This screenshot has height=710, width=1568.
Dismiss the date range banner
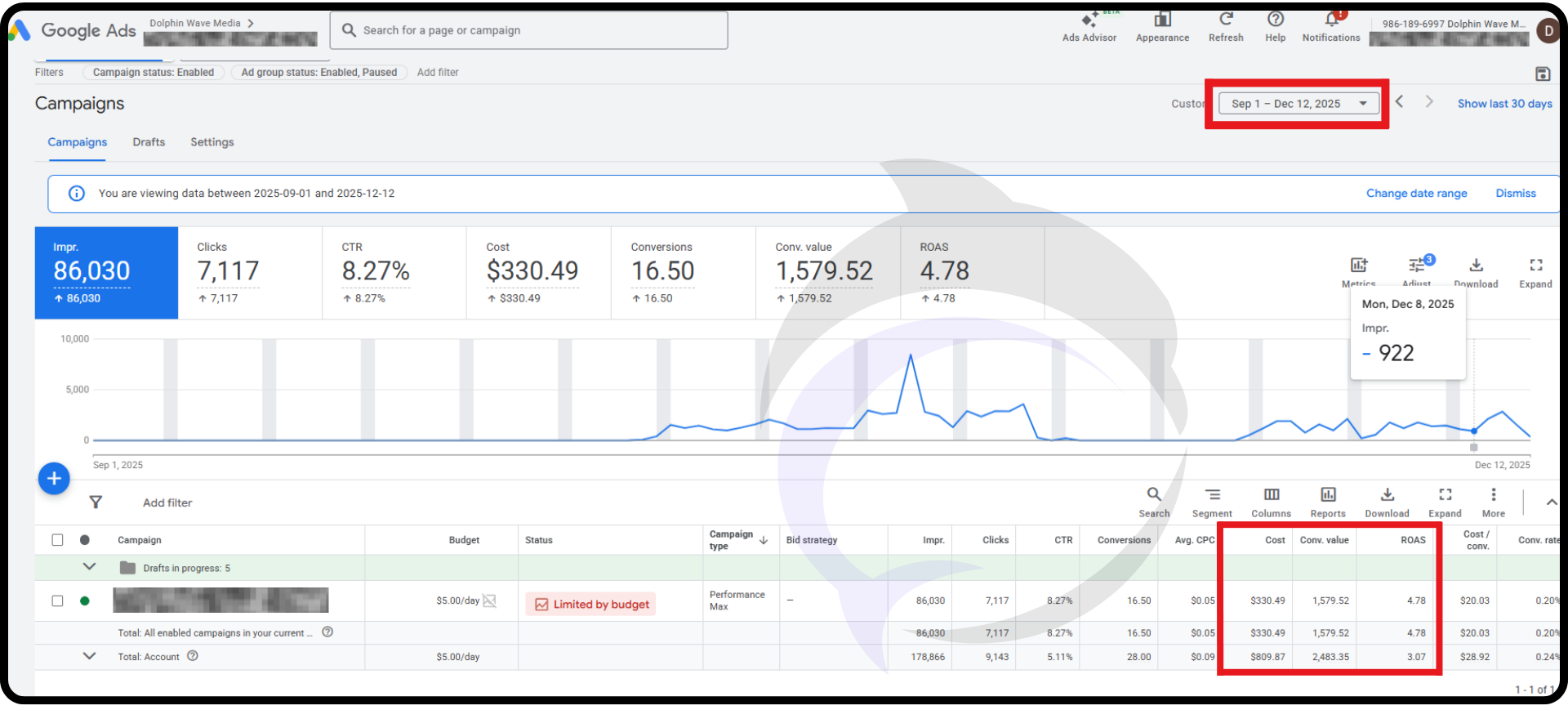pos(1516,194)
